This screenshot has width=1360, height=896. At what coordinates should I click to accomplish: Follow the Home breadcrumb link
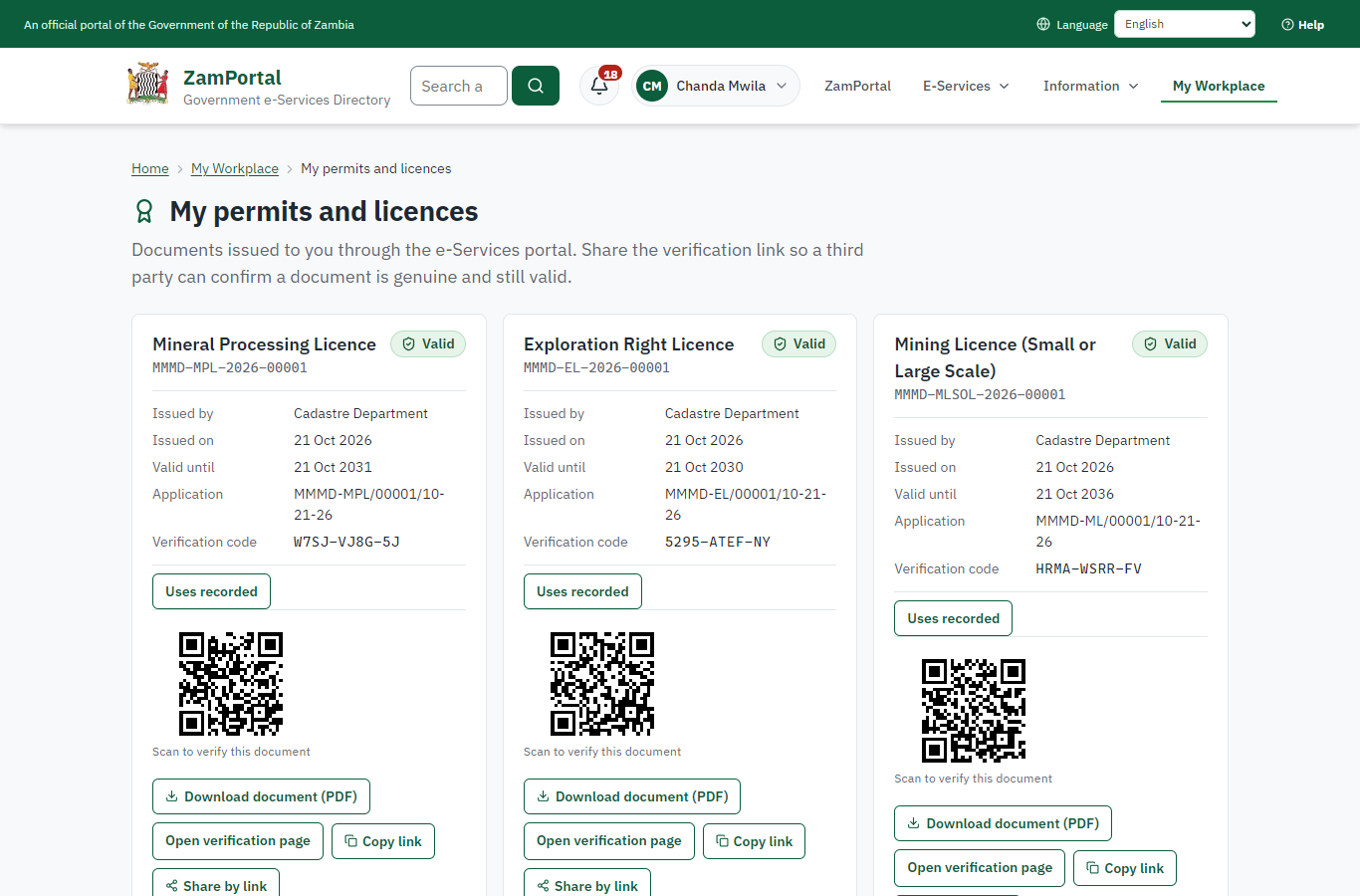tap(150, 168)
